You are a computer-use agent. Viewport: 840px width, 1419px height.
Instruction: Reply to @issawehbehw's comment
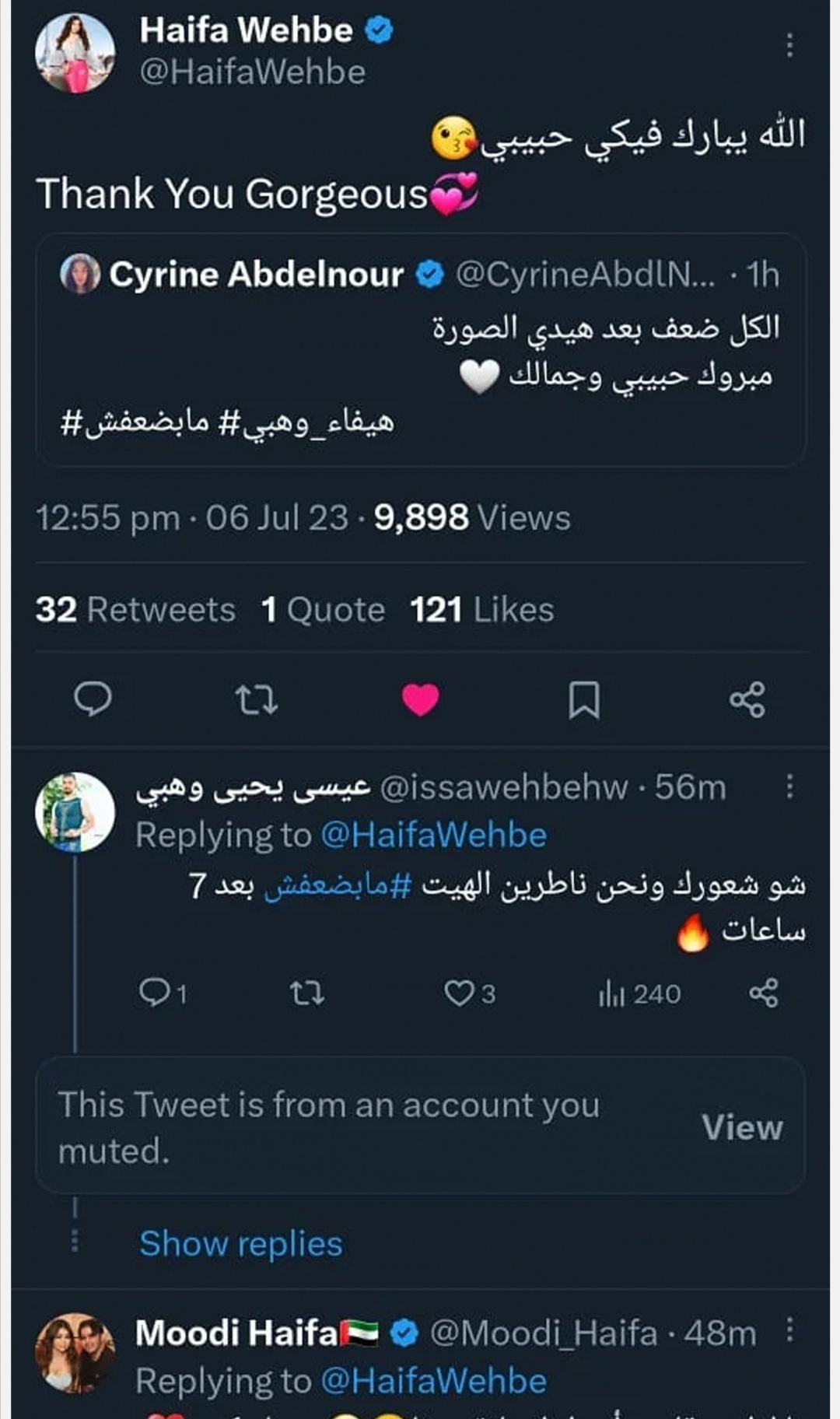[x=156, y=993]
